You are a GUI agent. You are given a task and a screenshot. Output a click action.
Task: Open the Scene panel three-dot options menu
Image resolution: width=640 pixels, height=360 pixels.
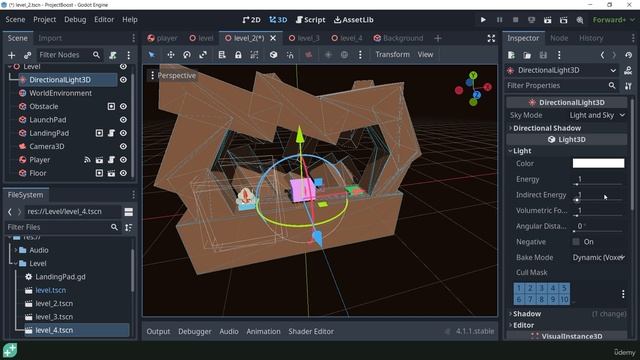(129, 55)
